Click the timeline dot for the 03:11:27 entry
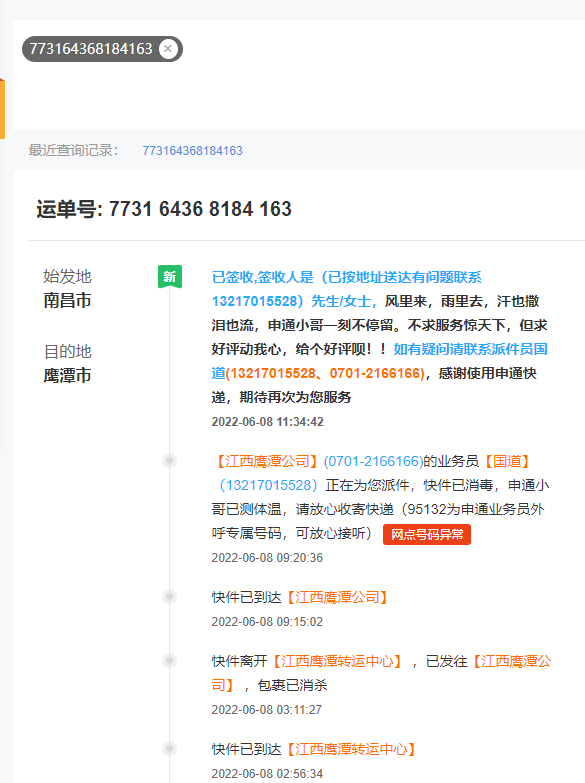Viewport: 585px width, 783px height. point(169,661)
